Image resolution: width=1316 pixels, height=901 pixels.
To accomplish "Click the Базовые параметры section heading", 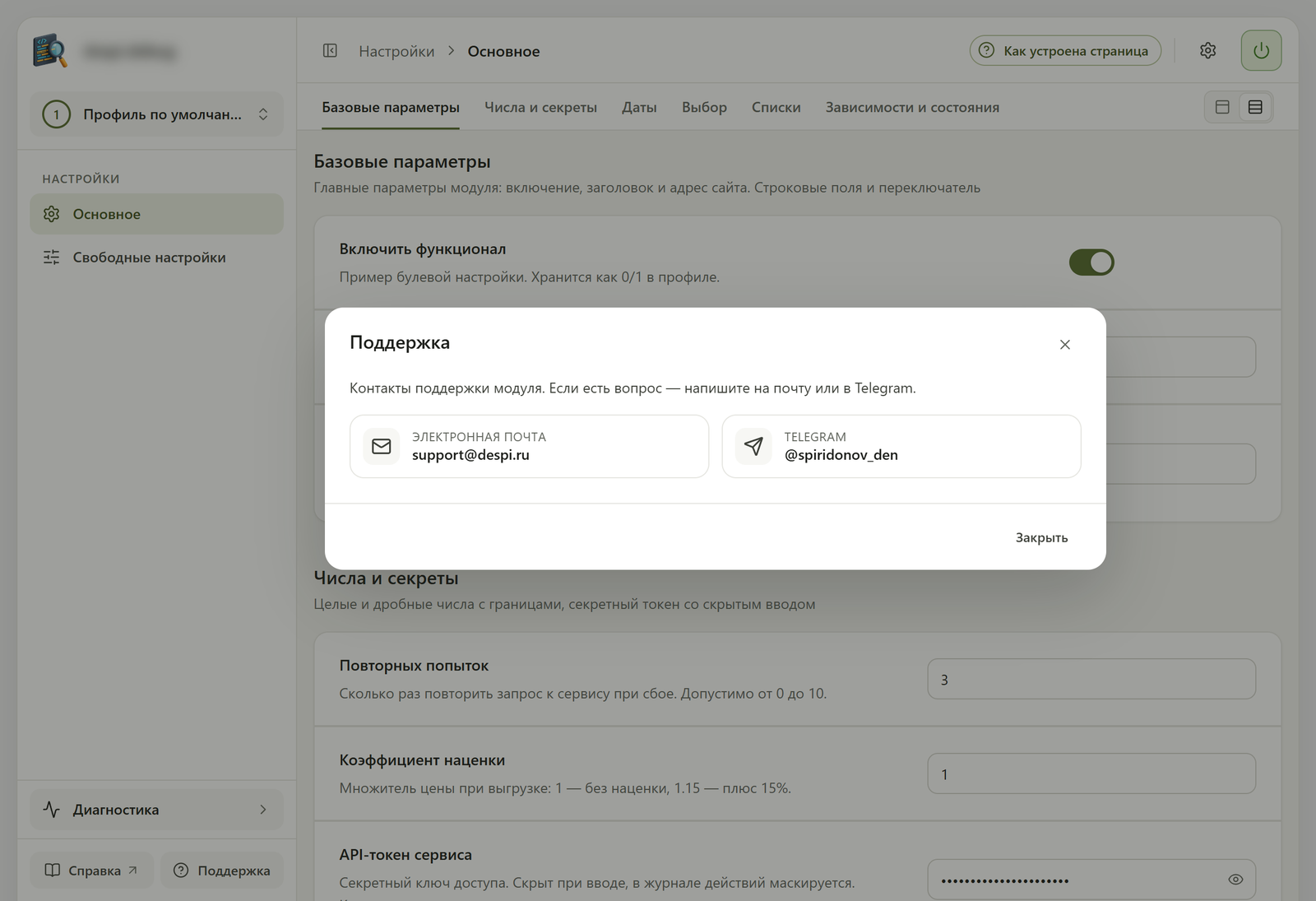I will [x=402, y=161].
